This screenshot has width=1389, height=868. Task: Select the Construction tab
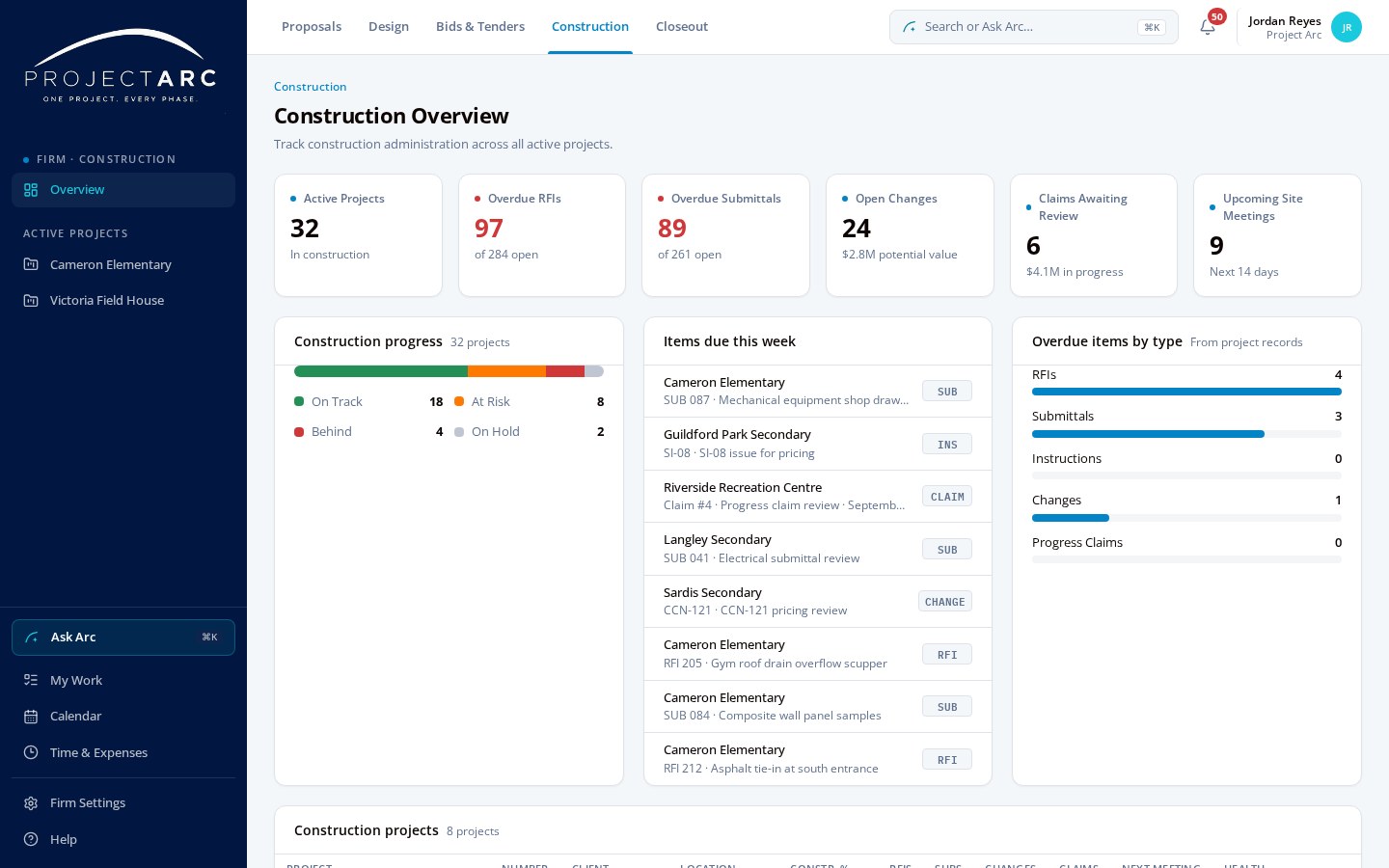(590, 27)
